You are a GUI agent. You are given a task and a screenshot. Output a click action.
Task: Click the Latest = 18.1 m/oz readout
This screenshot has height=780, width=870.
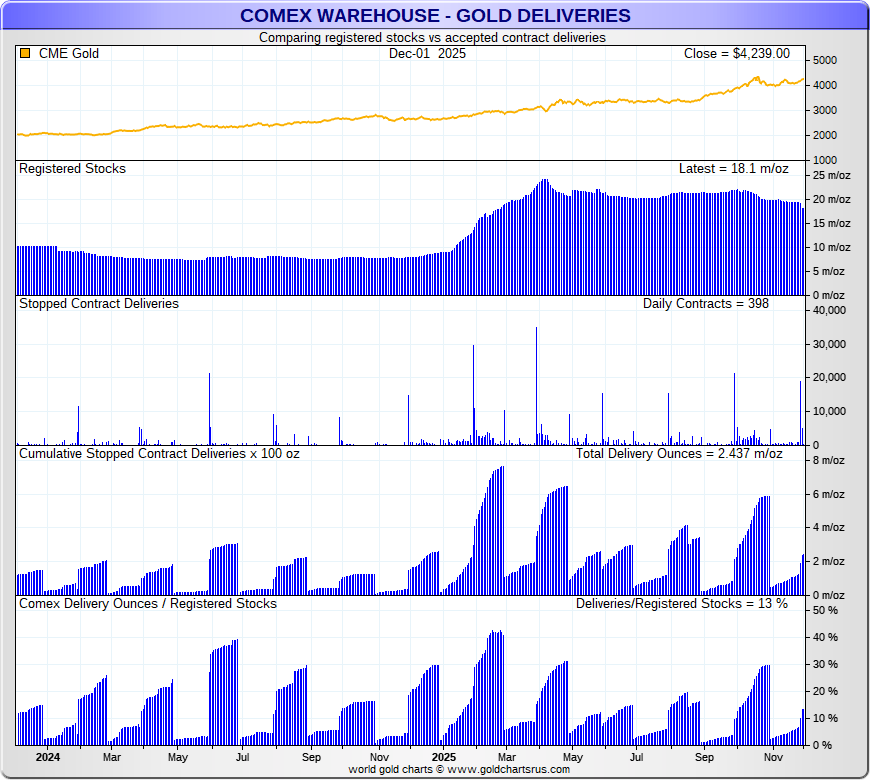734,169
